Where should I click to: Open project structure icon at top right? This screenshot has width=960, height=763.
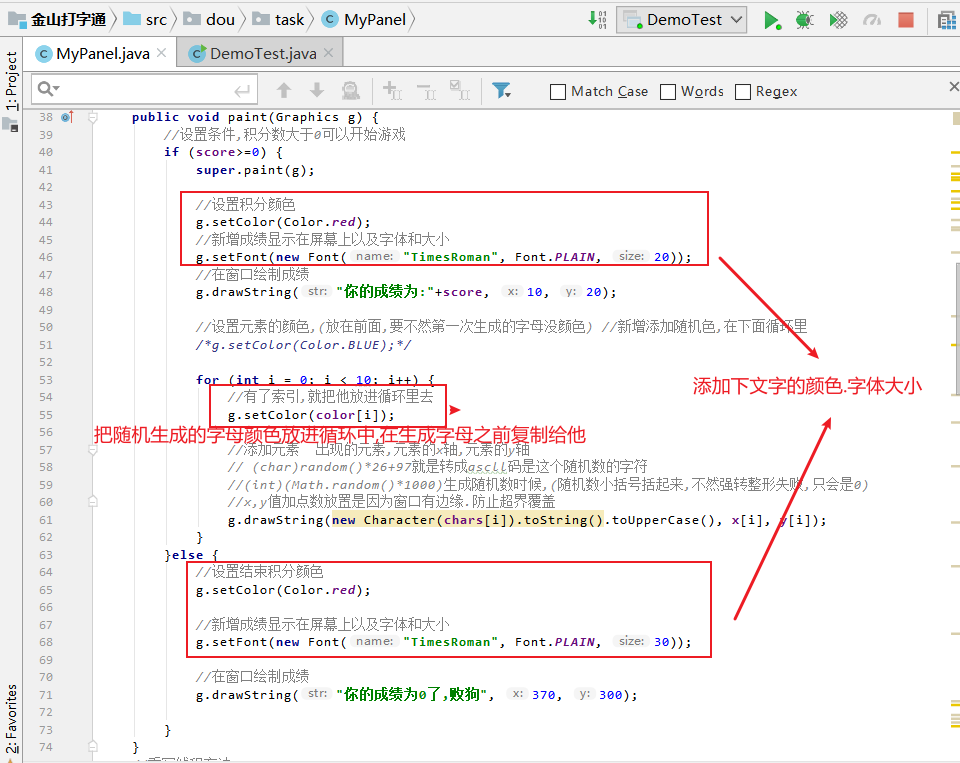[947, 20]
